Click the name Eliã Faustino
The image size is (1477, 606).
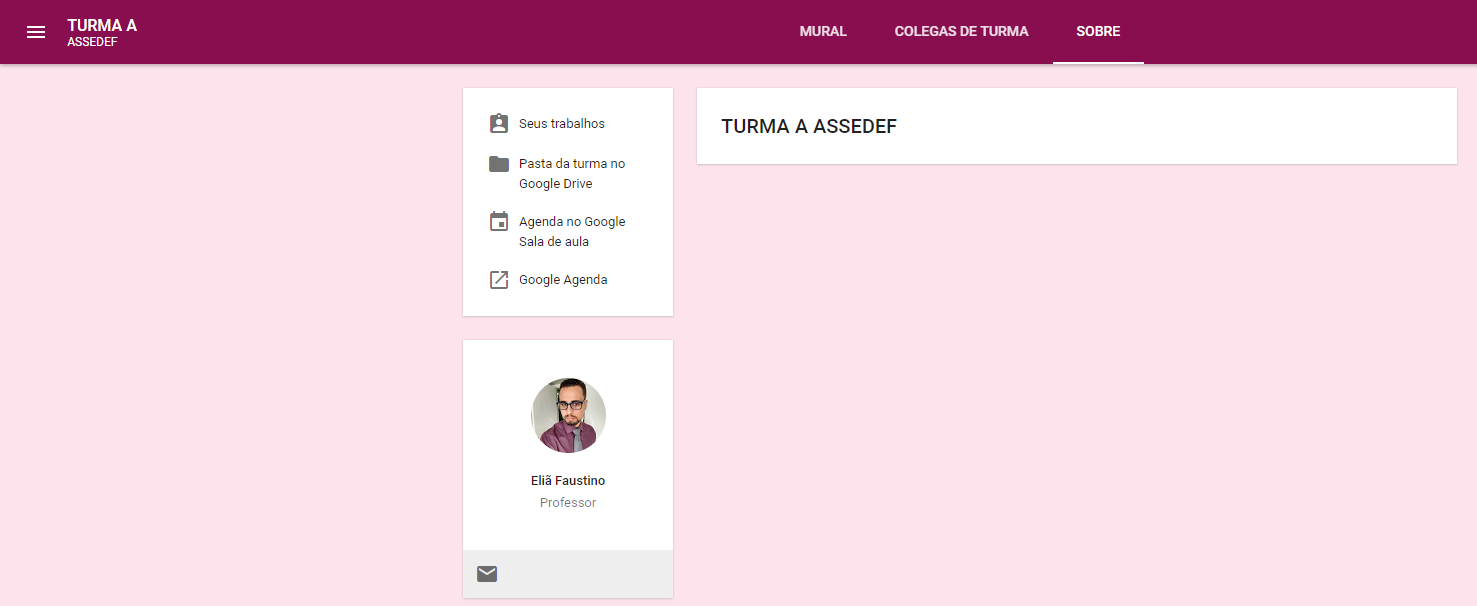(568, 481)
